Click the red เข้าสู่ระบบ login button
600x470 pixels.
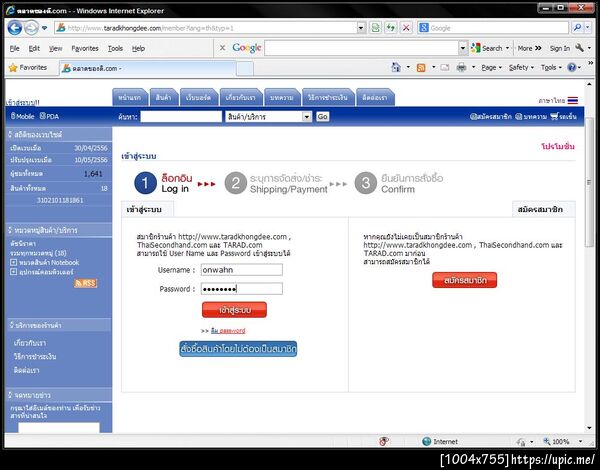pyautogui.click(x=234, y=310)
